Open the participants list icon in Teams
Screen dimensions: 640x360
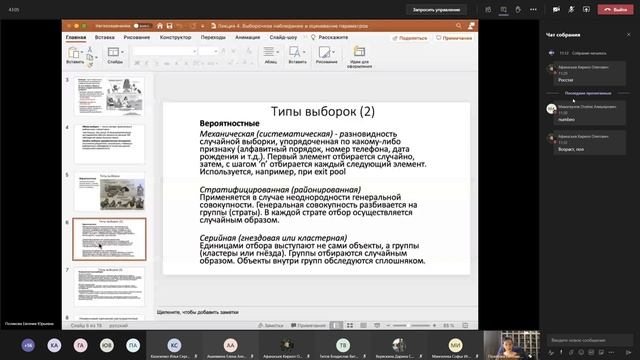488,9
